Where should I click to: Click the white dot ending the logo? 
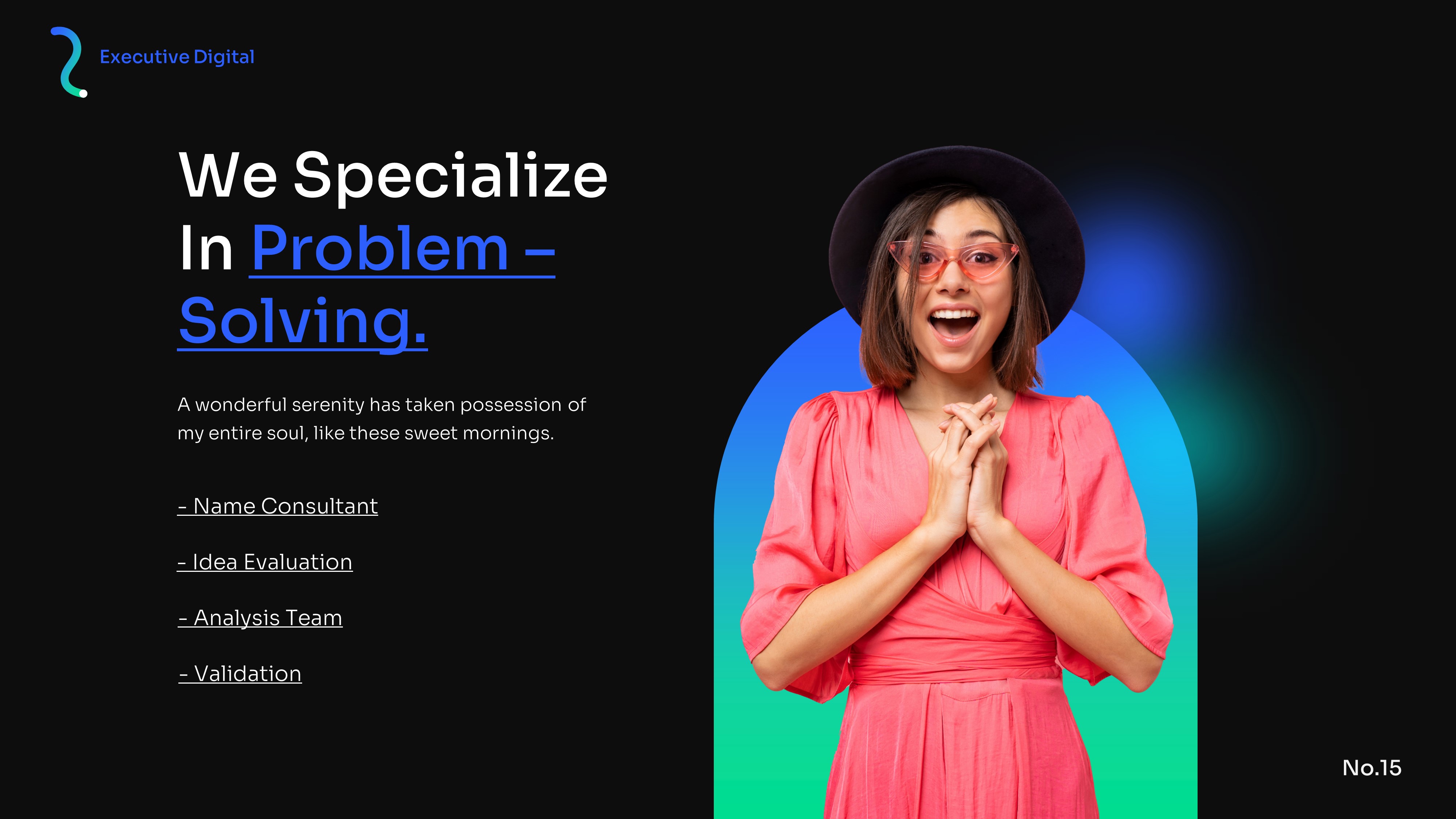pyautogui.click(x=83, y=94)
